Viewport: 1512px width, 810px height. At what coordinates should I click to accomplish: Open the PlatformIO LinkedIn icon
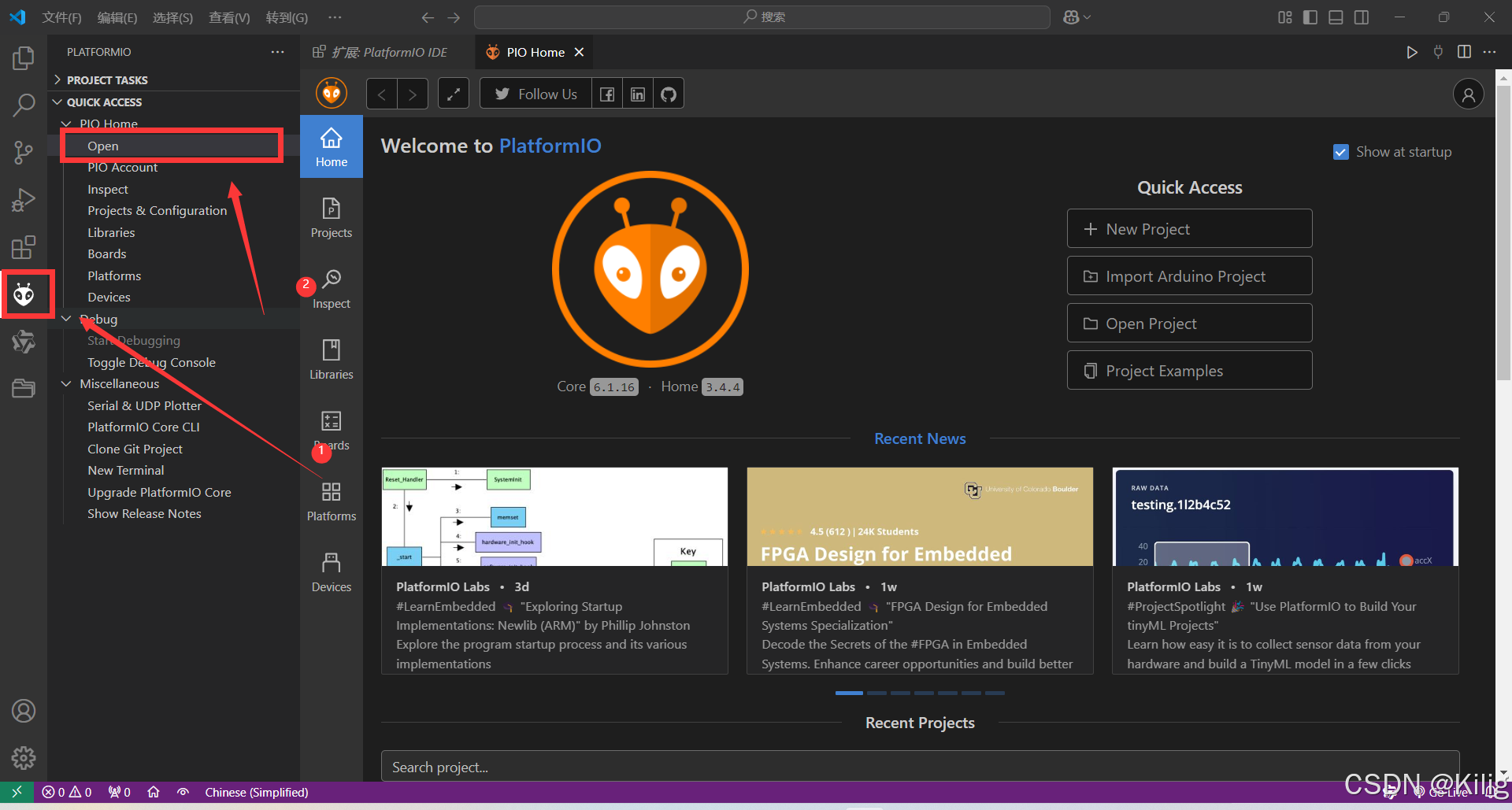coord(638,94)
